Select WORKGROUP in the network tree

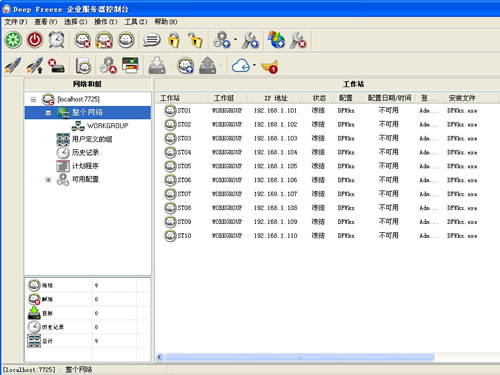click(x=107, y=126)
